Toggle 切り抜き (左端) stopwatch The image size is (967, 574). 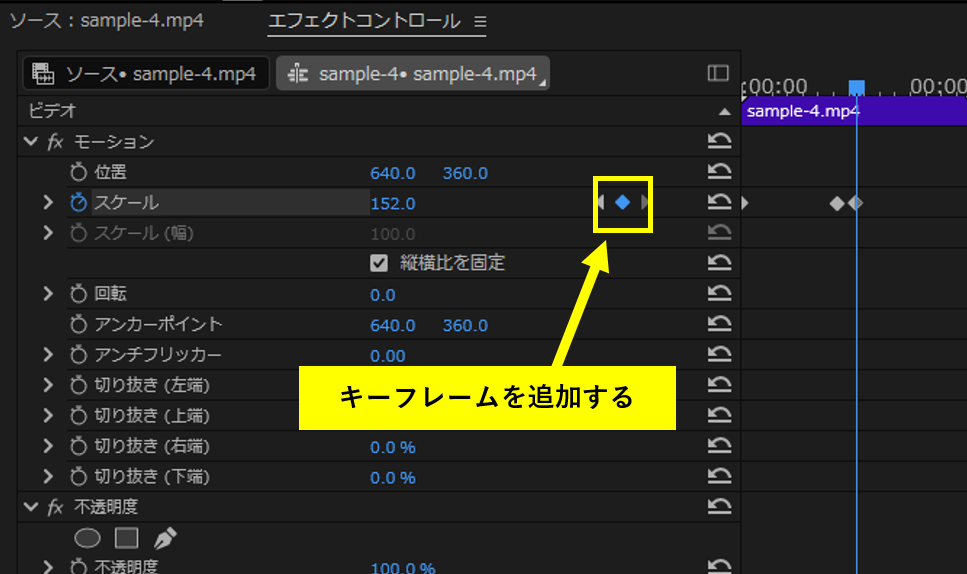[78, 385]
